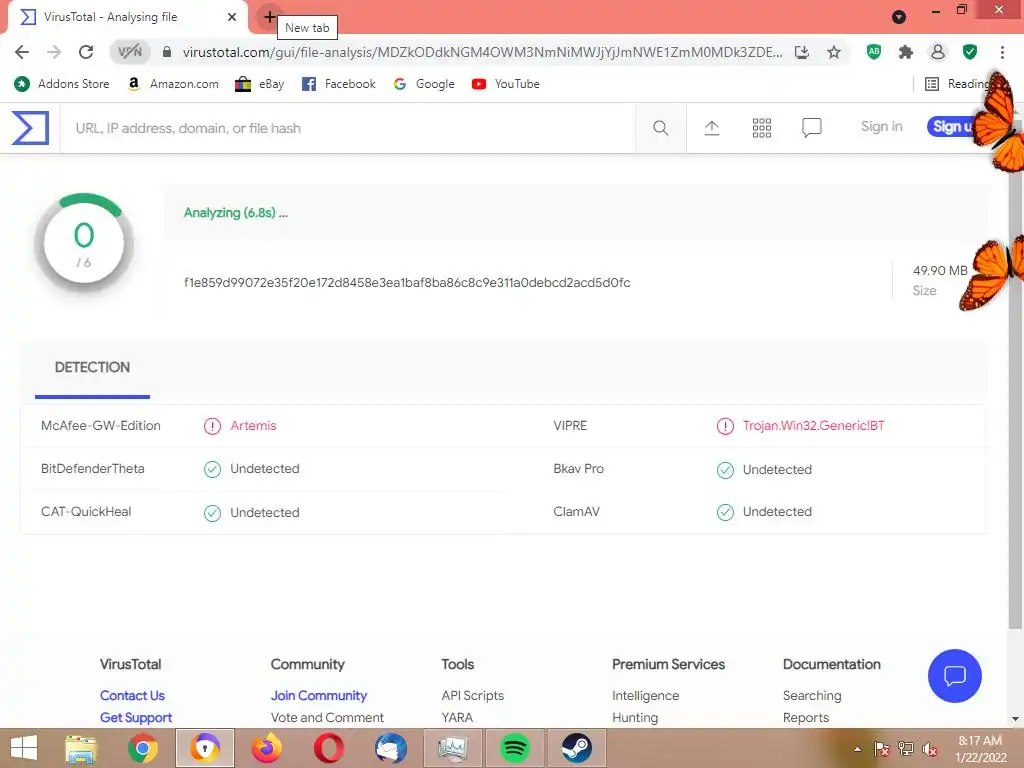Open the Contact Us footer link

(132, 696)
